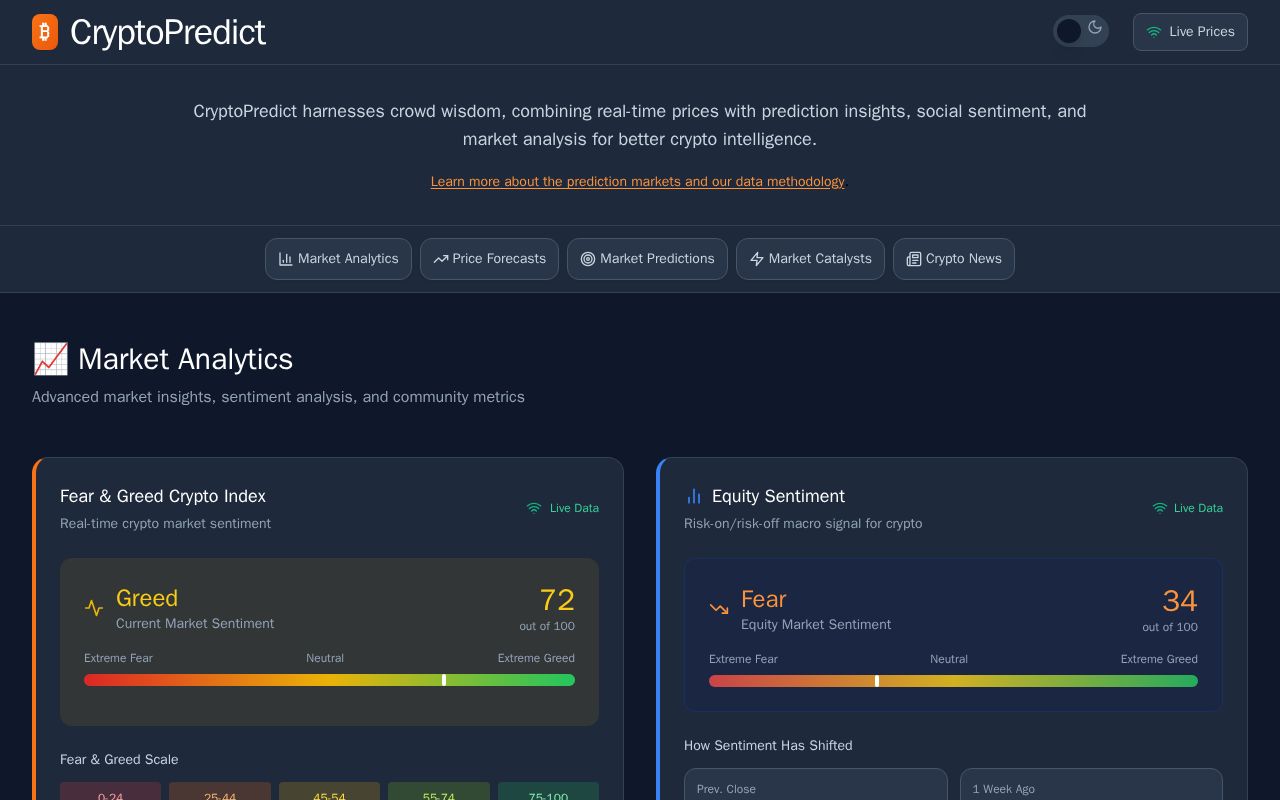Click the chart emoji beside Market Analytics heading

point(50,359)
